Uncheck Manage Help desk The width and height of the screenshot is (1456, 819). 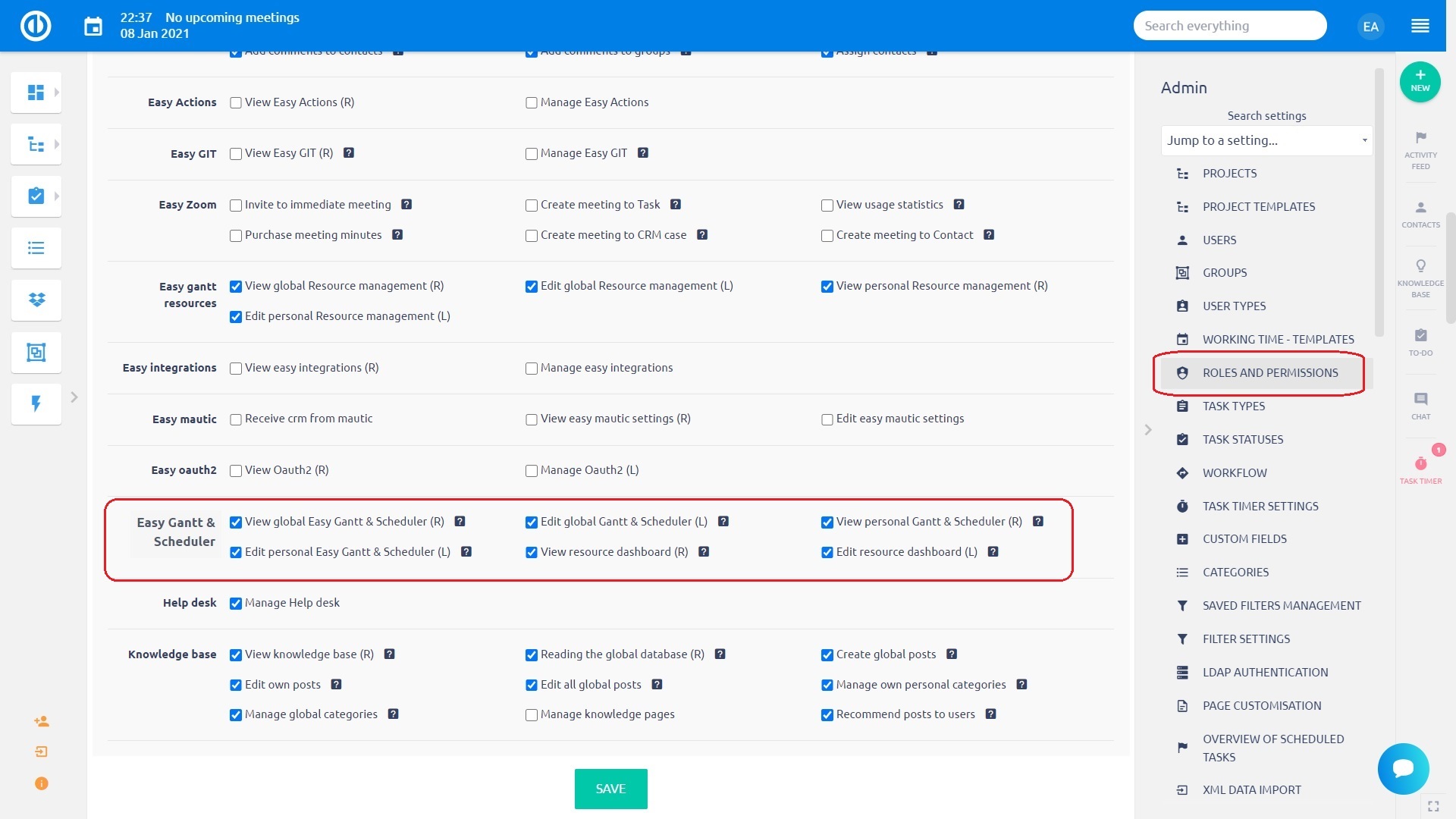tap(236, 604)
